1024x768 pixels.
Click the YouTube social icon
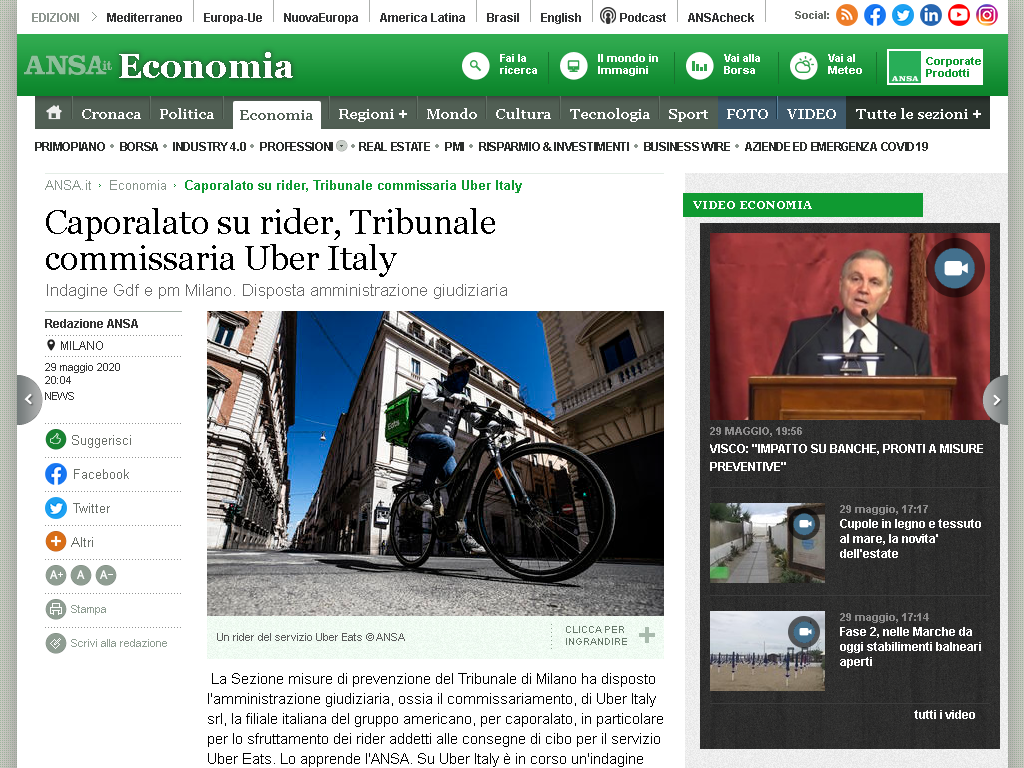(x=959, y=15)
